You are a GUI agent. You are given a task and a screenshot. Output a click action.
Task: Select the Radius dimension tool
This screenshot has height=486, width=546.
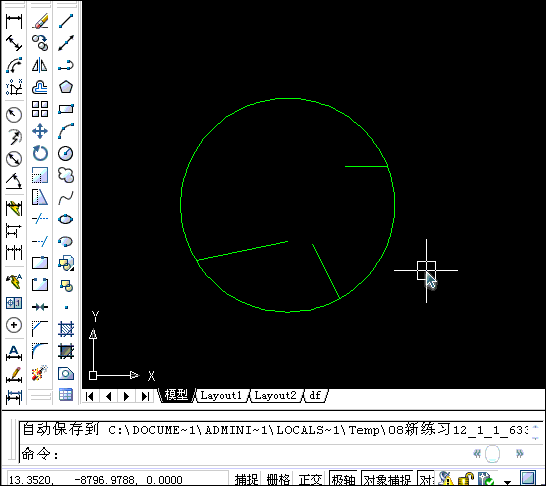pos(14,115)
